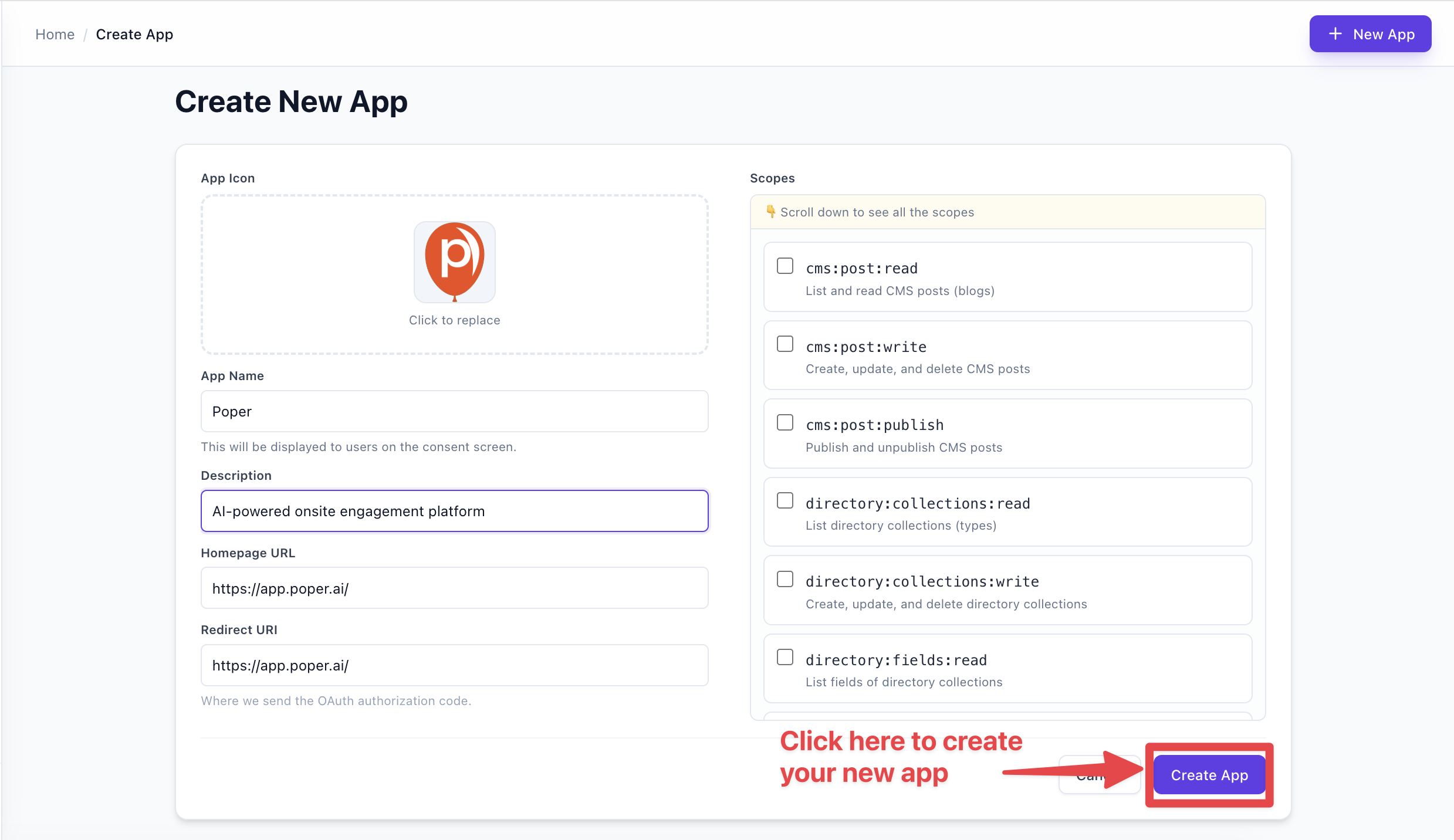Screen dimensions: 1454x840
Task: Open the Home breadcrumb link
Action: pyautogui.click(x=55, y=34)
